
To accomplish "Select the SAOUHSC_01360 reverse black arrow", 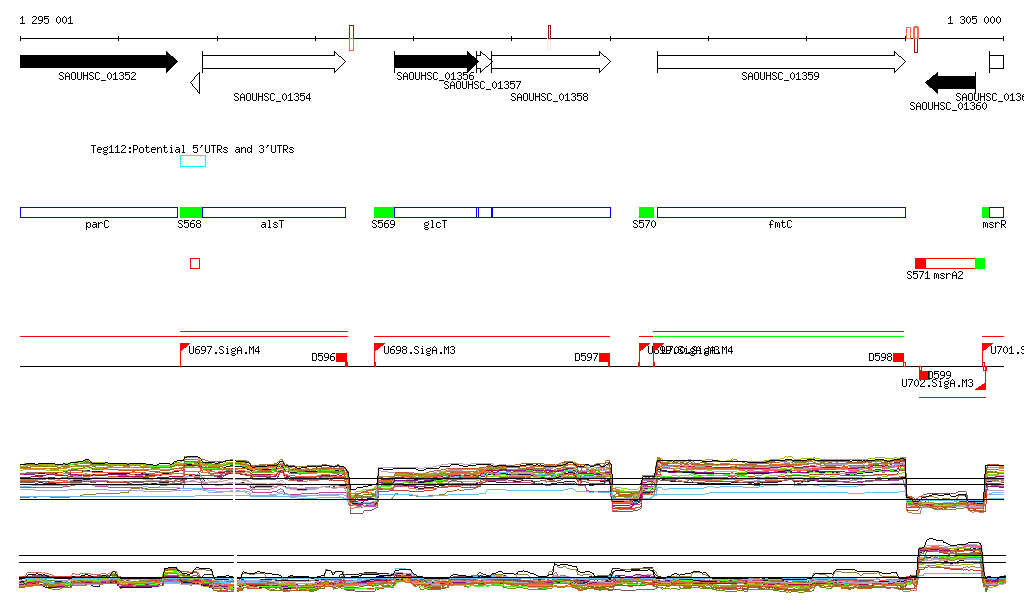I will (x=950, y=83).
